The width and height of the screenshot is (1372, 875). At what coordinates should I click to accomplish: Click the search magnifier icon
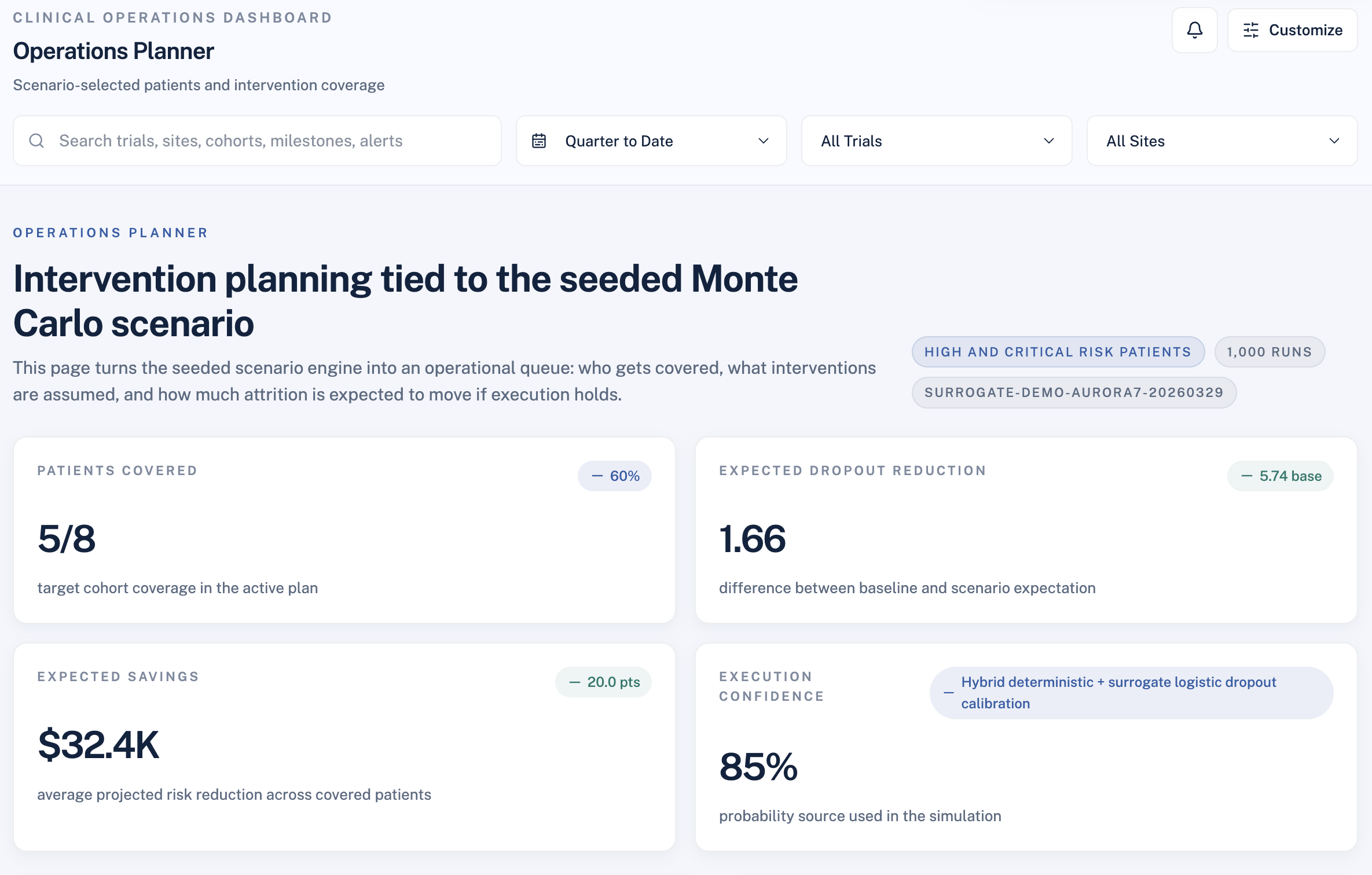point(36,141)
